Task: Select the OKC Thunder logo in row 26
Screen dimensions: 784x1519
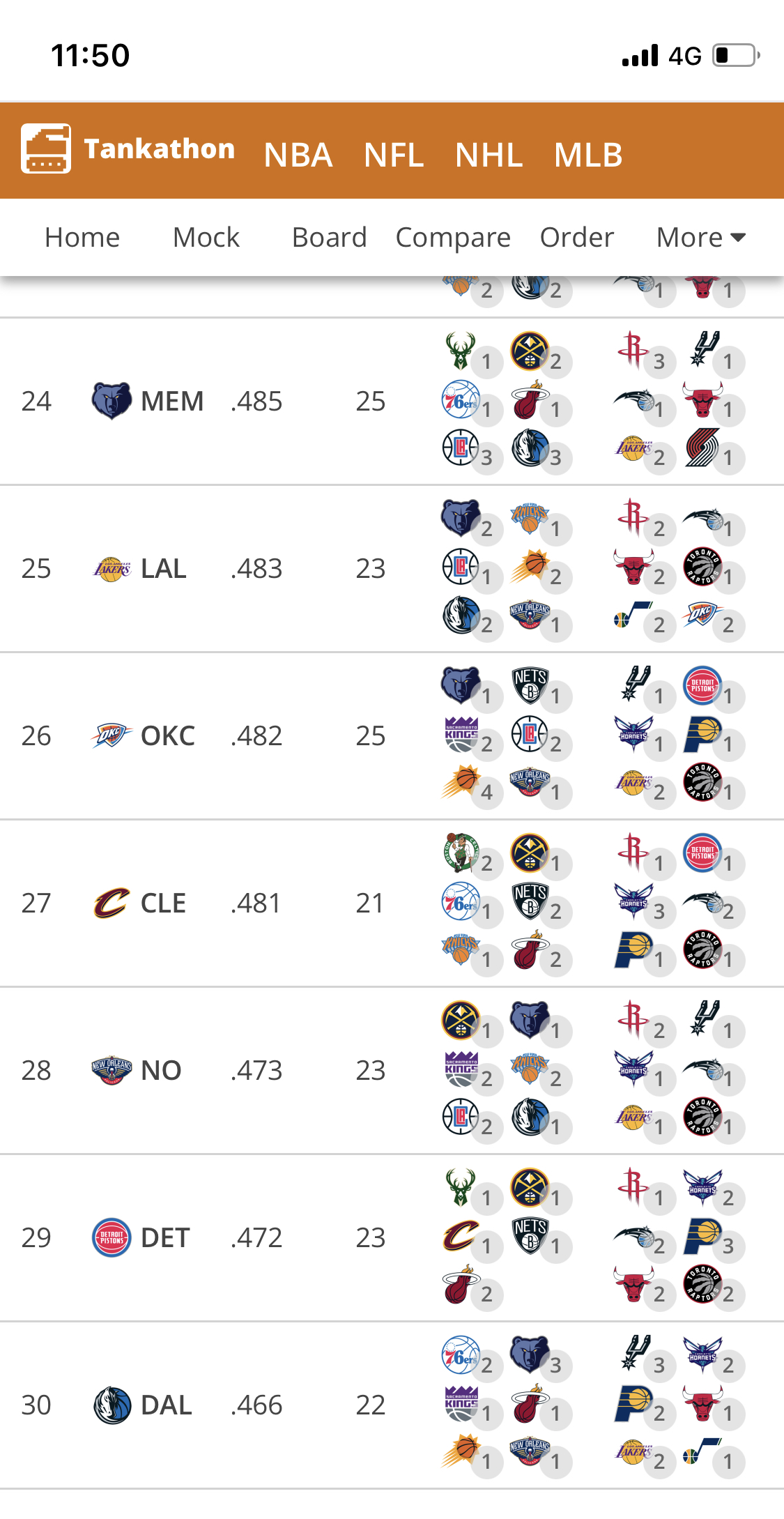Action: click(112, 735)
